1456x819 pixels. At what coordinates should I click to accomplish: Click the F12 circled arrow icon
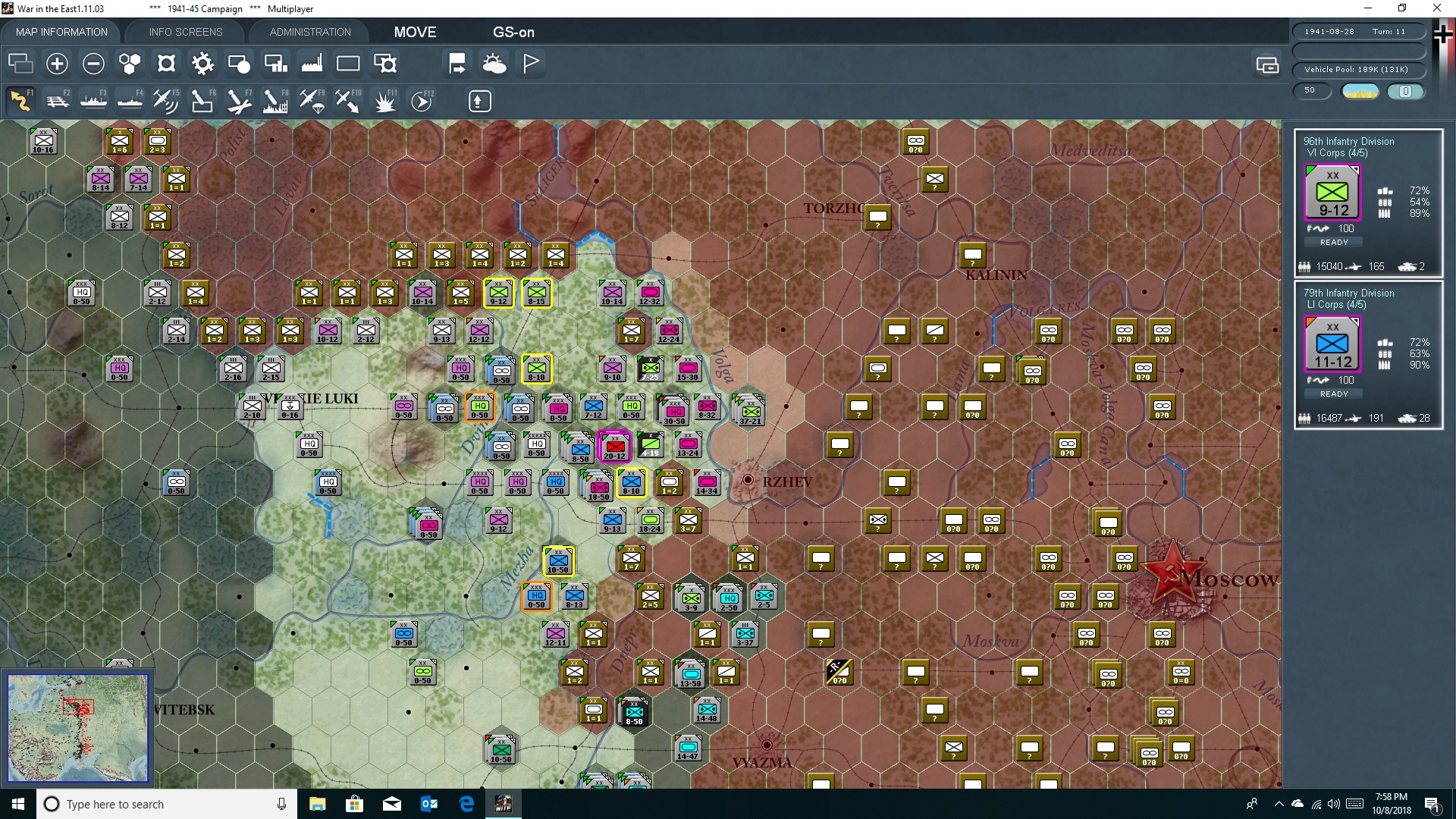[422, 101]
